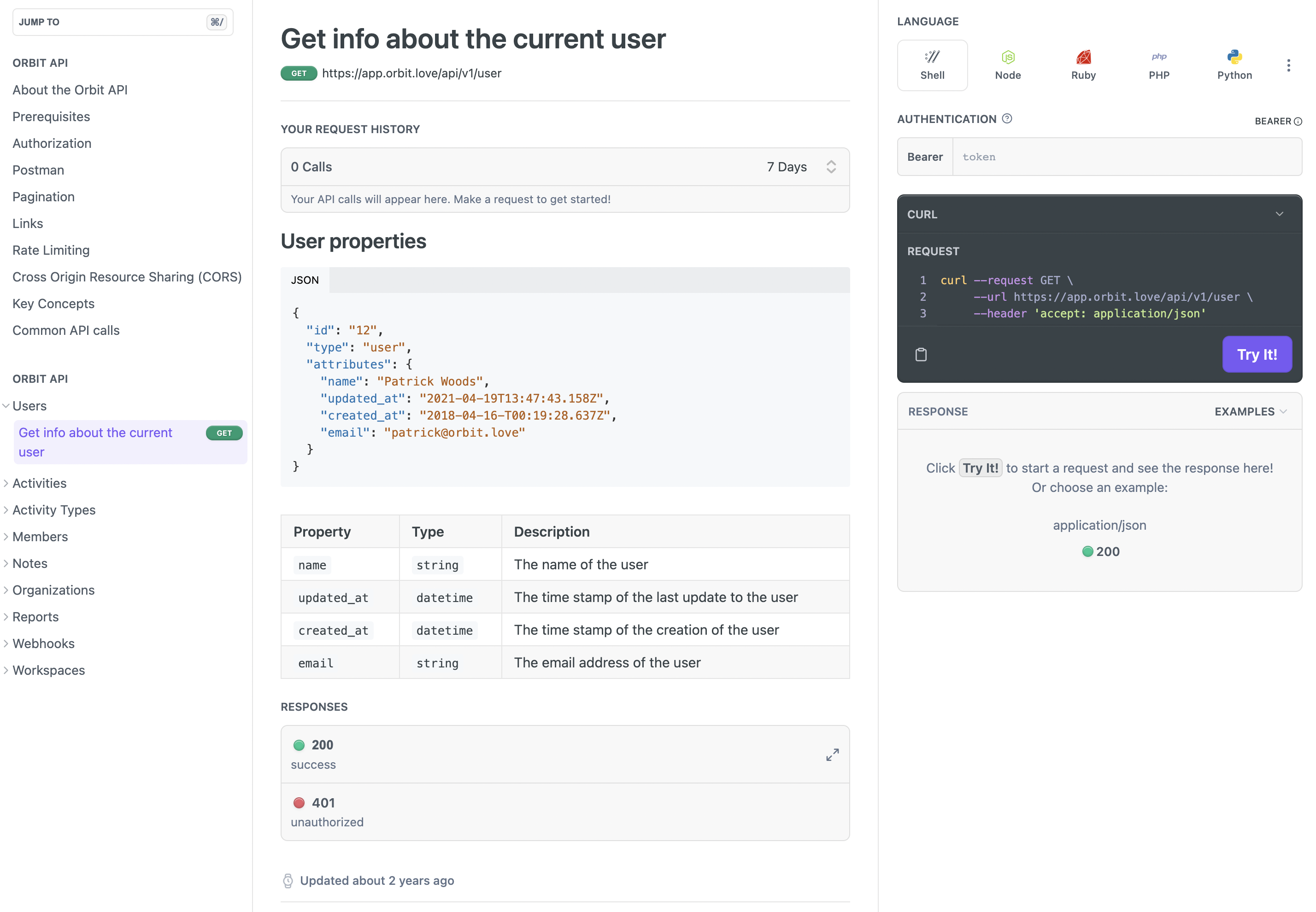Viewport: 1316px width, 912px height.
Task: Open the 401 unauthorized response row
Action: coord(565,812)
